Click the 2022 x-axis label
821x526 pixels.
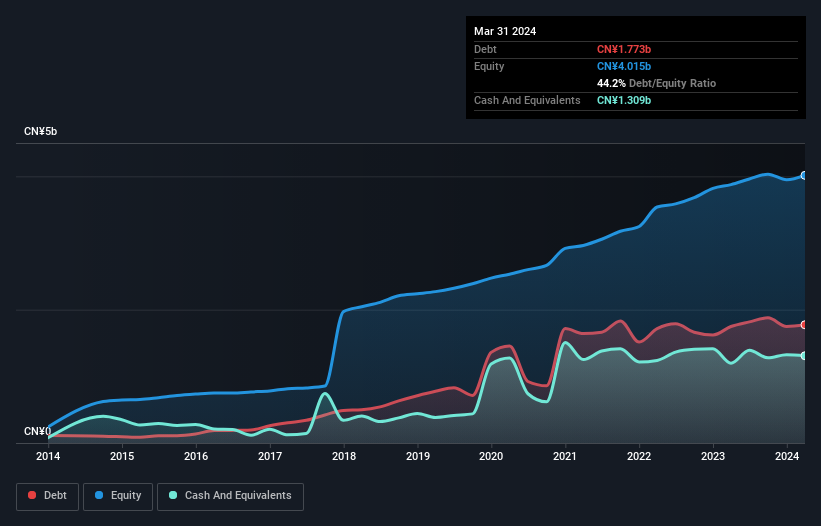639,456
